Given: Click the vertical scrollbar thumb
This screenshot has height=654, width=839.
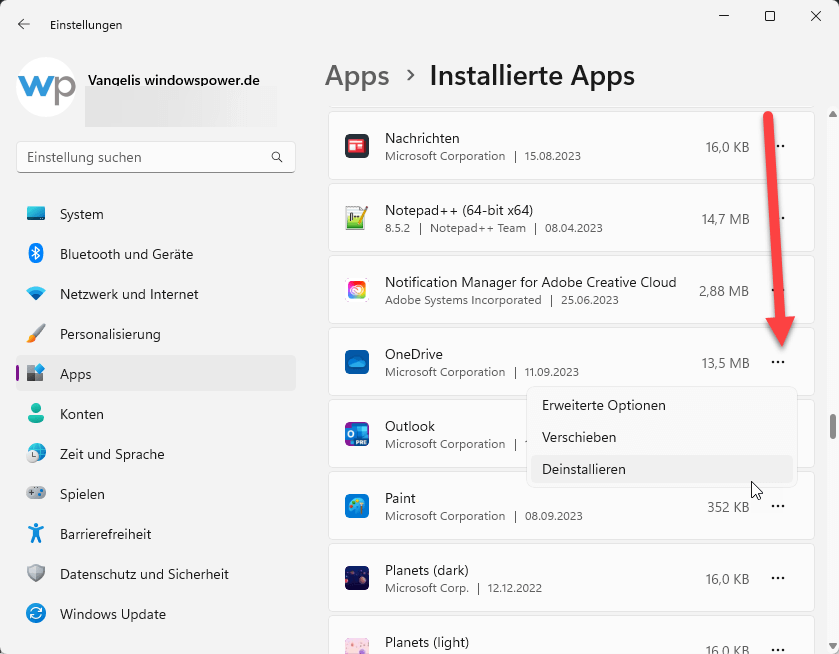Looking at the screenshot, I should pyautogui.click(x=833, y=427).
